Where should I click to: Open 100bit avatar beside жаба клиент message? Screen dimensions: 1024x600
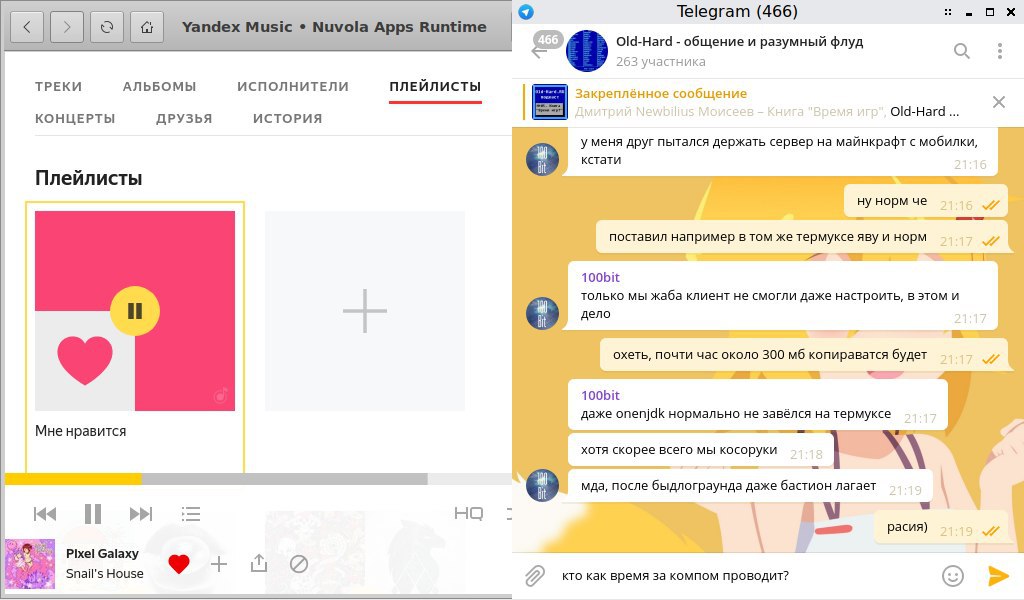(542, 313)
